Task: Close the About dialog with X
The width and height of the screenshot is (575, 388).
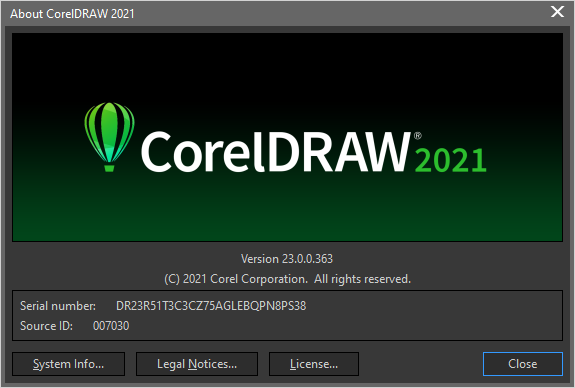Action: [557, 12]
